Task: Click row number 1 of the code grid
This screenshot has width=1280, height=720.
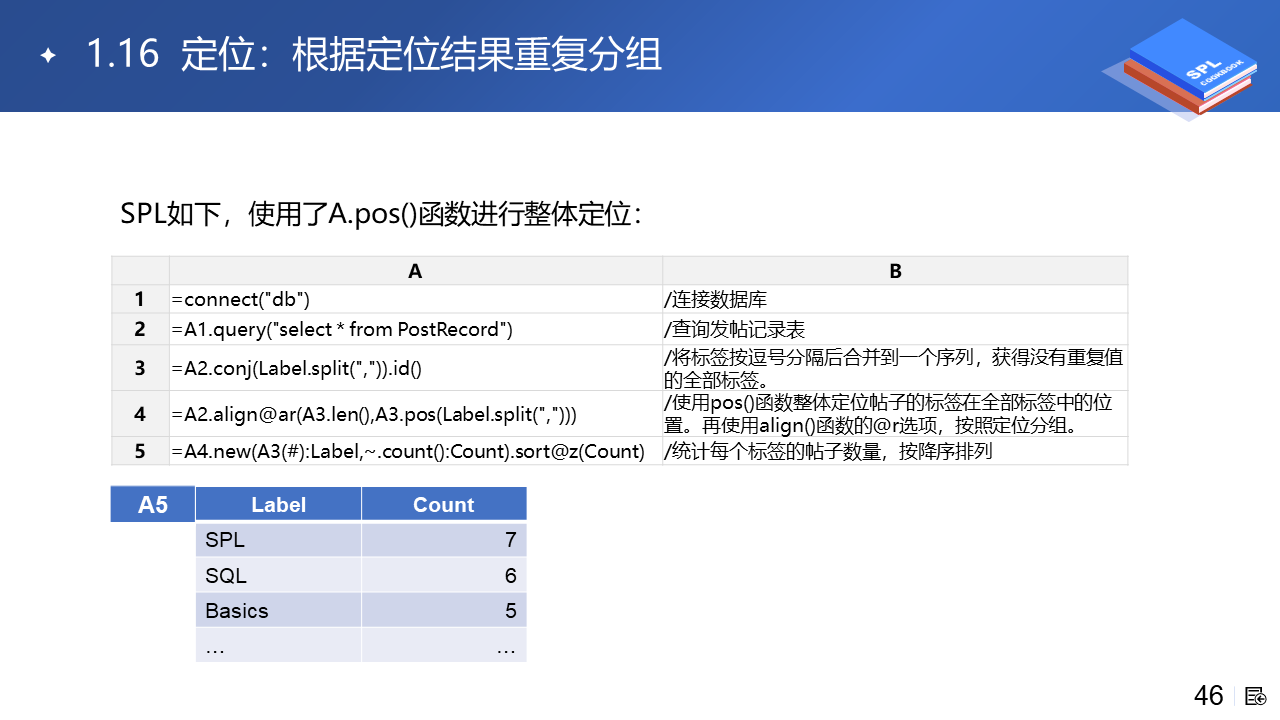Action: [x=140, y=299]
